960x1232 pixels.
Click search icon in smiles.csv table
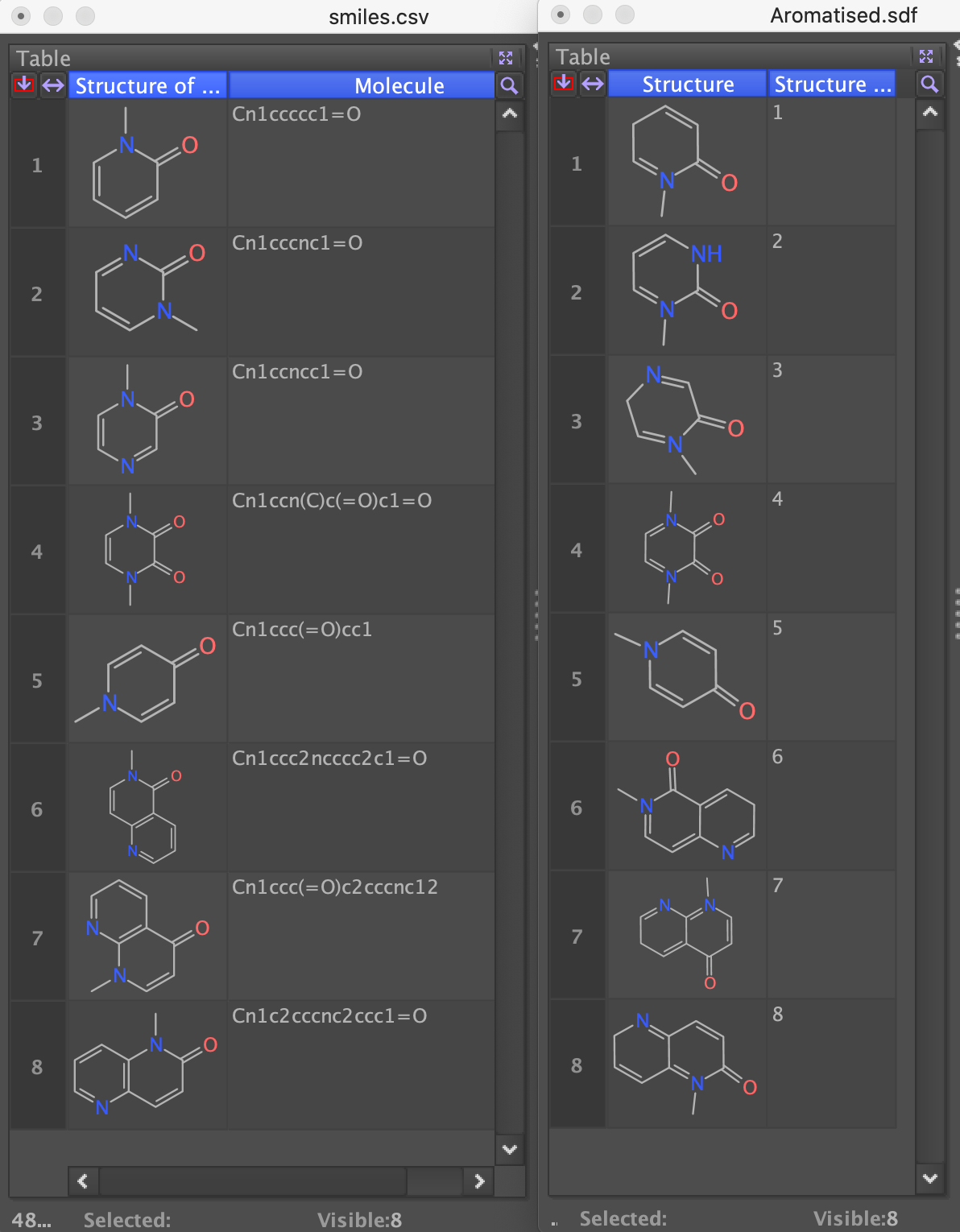pyautogui.click(x=509, y=85)
